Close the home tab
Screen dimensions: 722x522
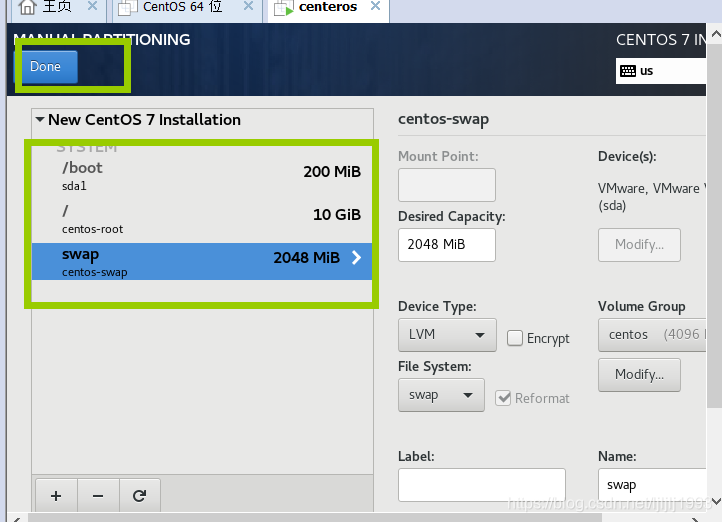[x=92, y=6]
